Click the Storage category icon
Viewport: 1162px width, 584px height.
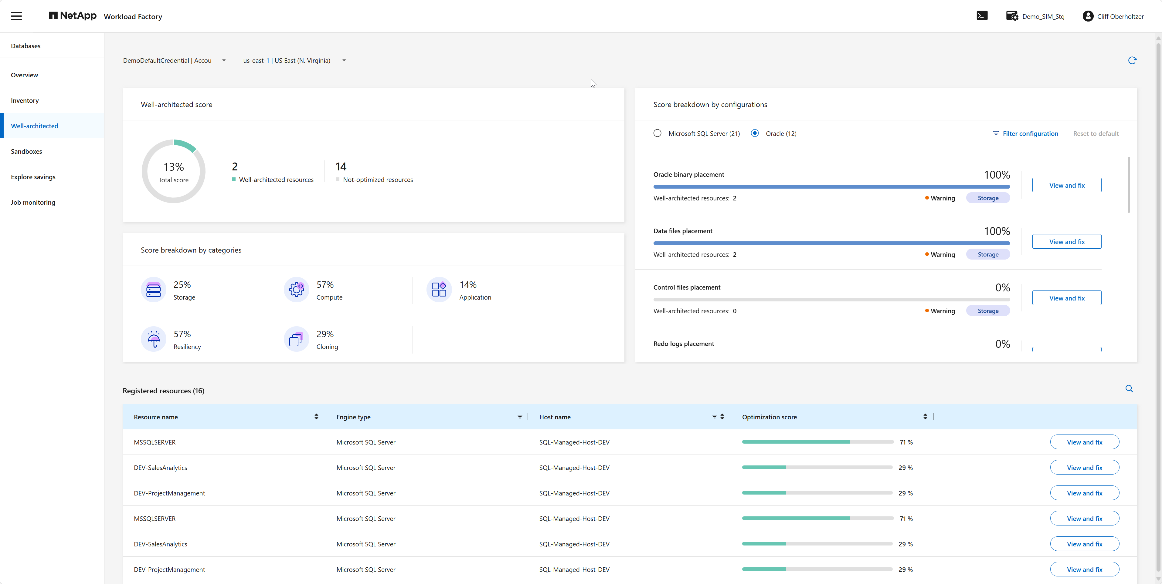coord(153,290)
